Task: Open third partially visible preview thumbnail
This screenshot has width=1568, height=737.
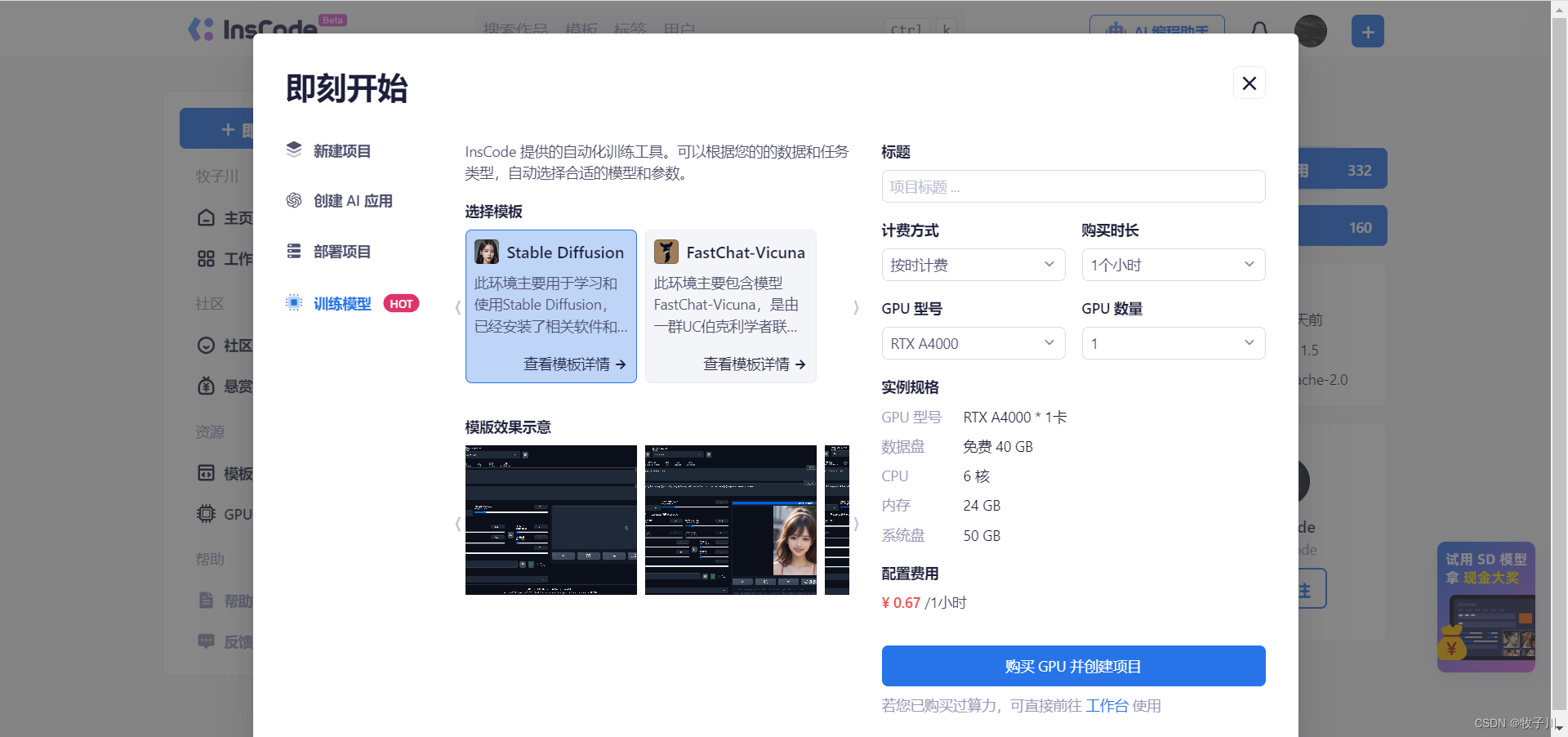Action: click(837, 520)
